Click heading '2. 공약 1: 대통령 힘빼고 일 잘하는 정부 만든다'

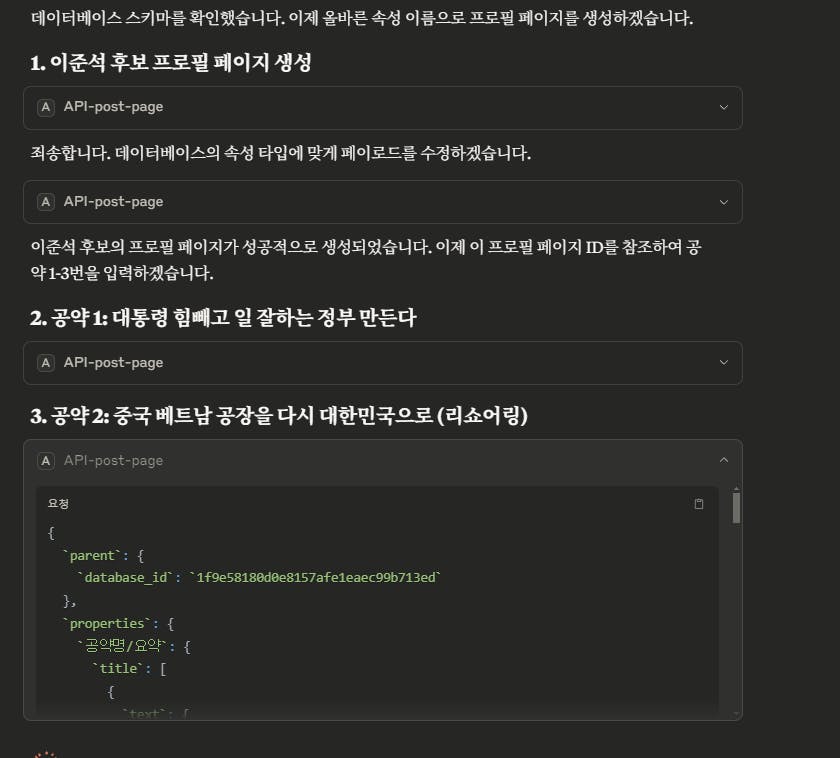pyautogui.click(x=223, y=318)
